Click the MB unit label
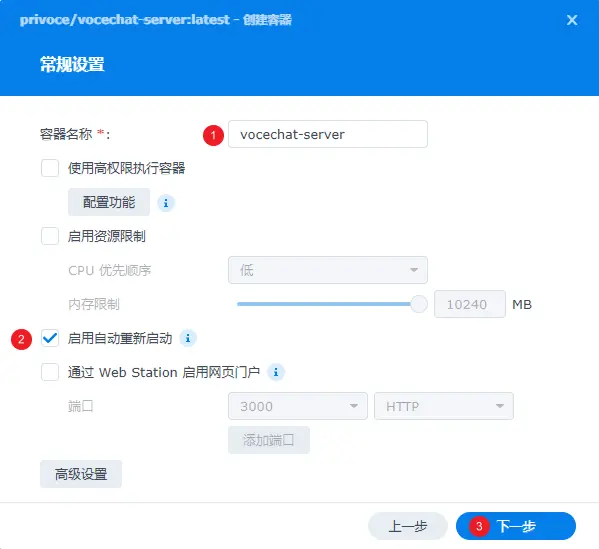The height and width of the screenshot is (549, 599). 522,304
